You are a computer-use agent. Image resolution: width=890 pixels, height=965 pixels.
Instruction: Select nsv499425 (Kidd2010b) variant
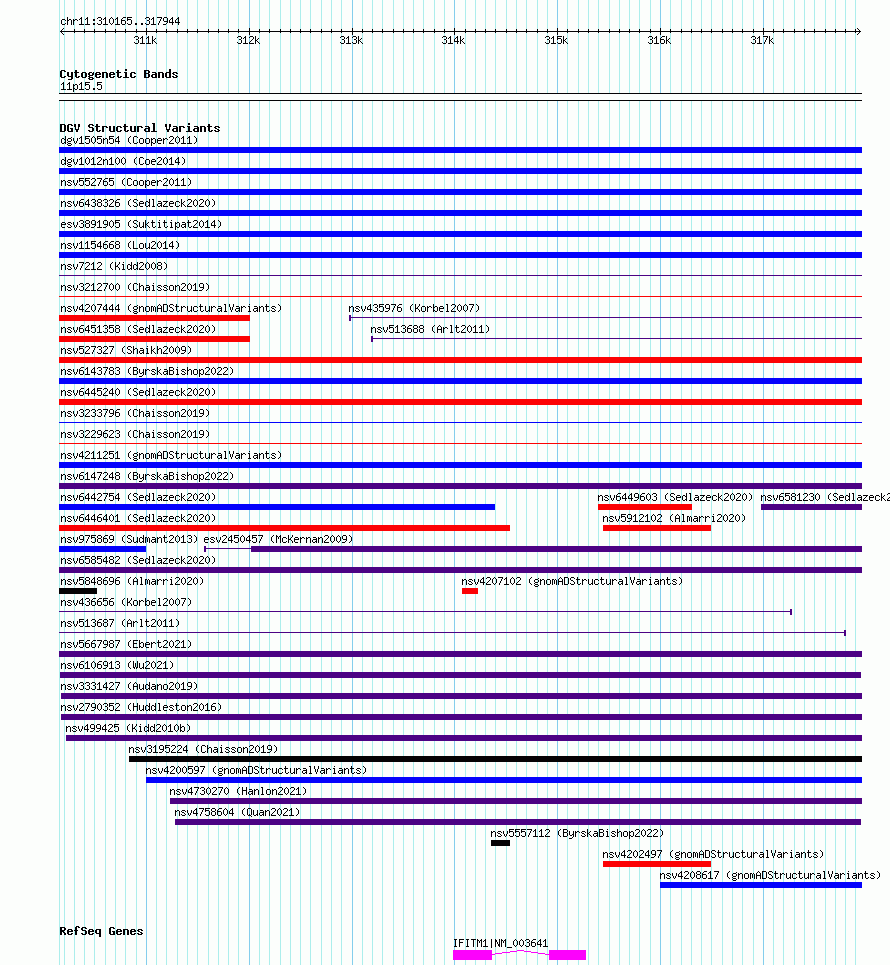tap(128, 728)
